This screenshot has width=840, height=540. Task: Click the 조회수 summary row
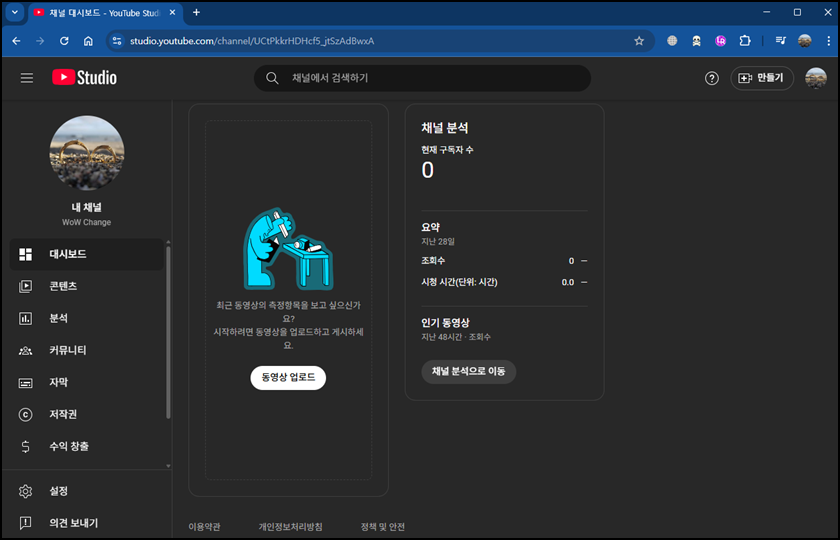coord(504,261)
